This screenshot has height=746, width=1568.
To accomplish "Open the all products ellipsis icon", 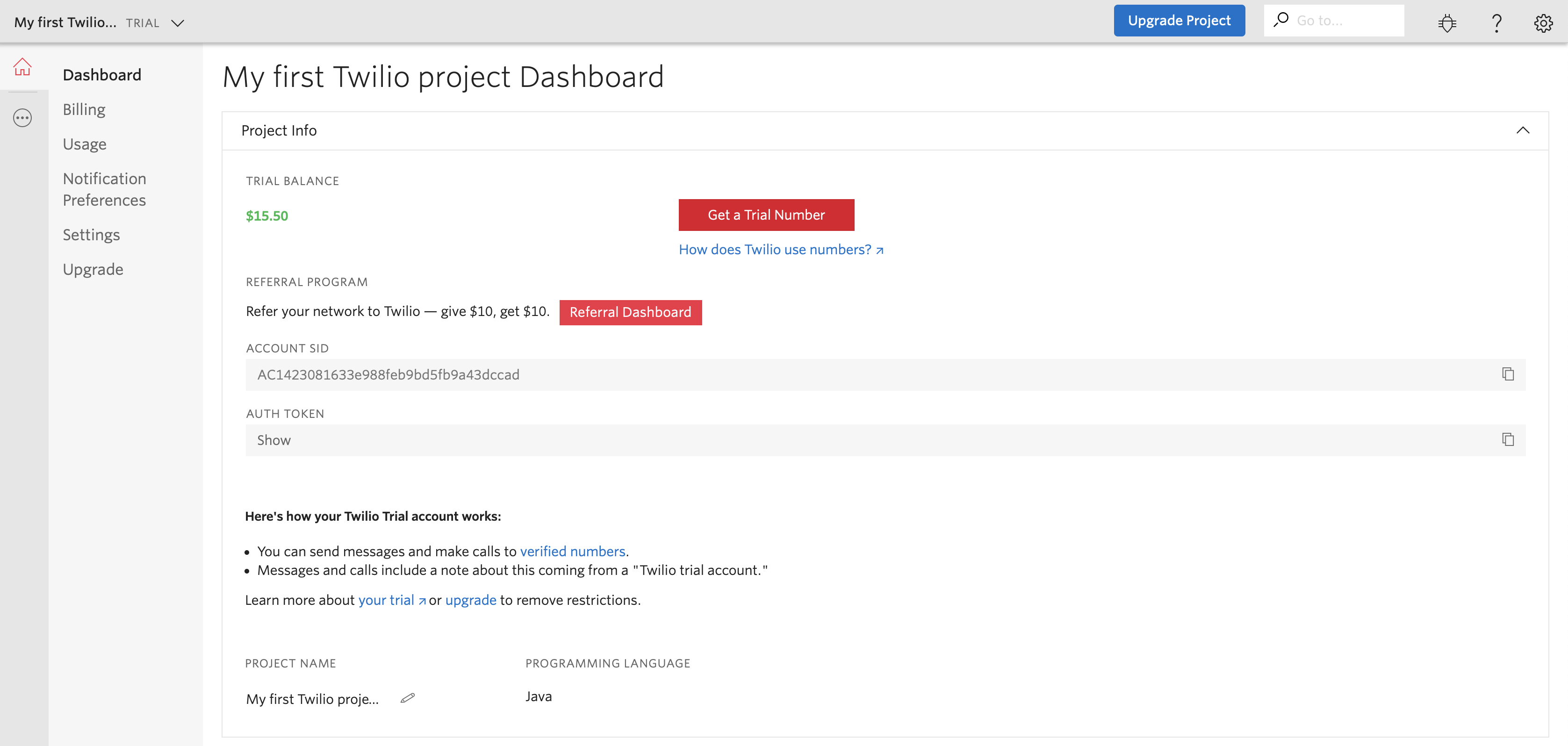I will pos(22,117).
